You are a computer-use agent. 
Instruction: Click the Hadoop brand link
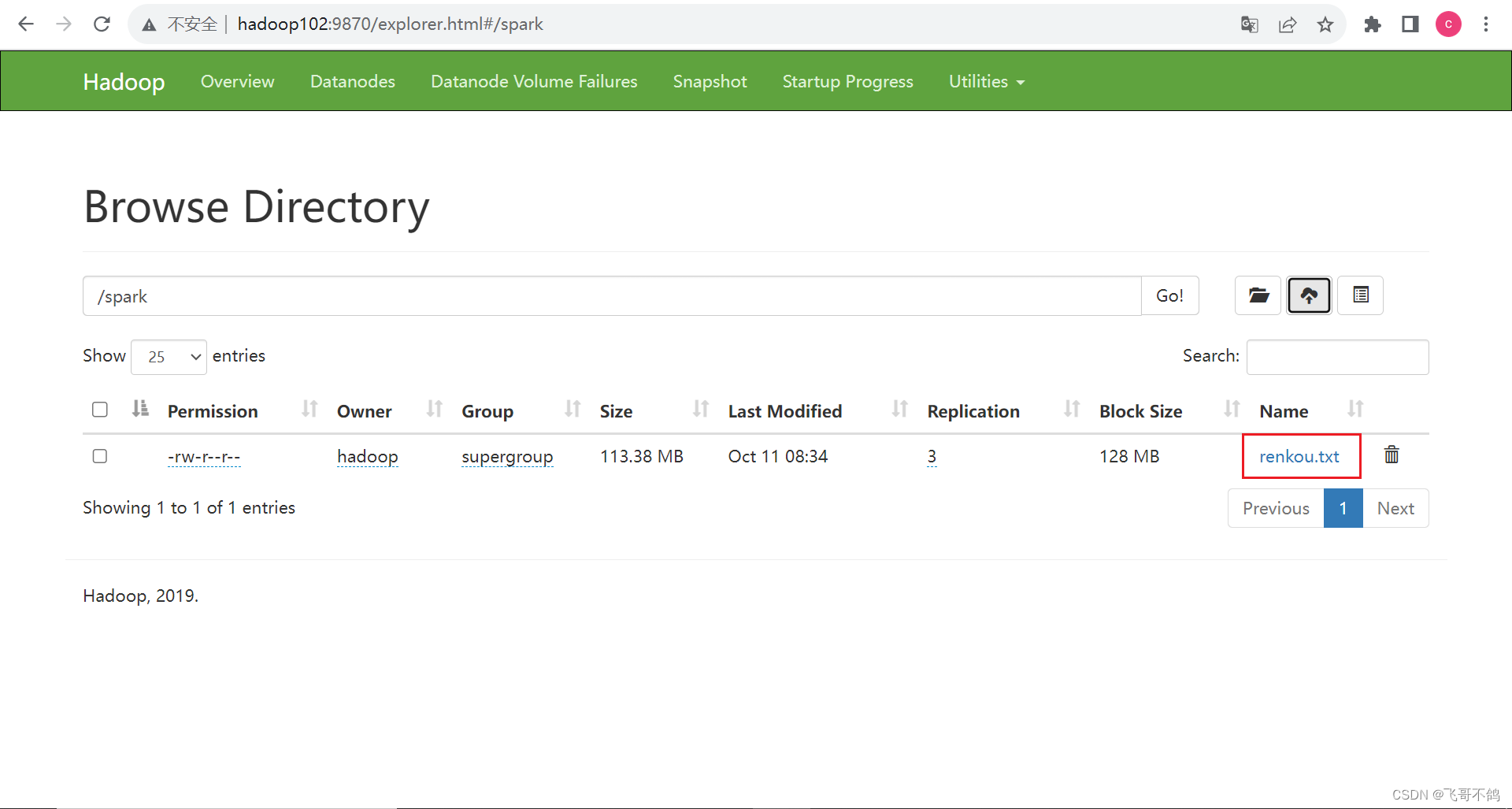124,82
